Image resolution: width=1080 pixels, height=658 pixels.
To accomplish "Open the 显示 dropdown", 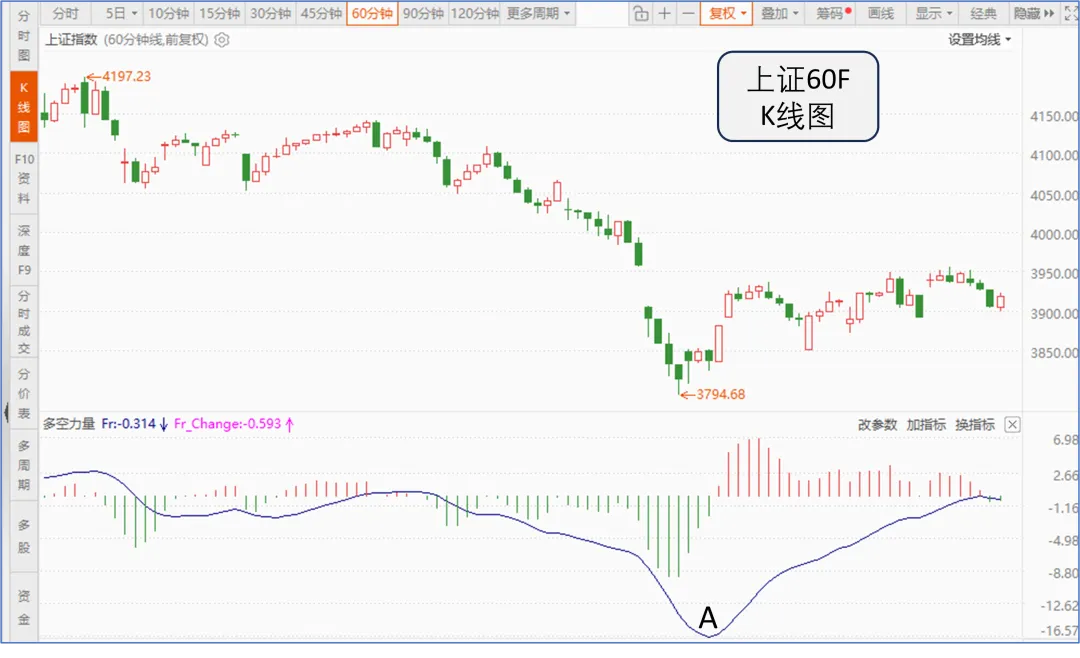I will coord(933,13).
